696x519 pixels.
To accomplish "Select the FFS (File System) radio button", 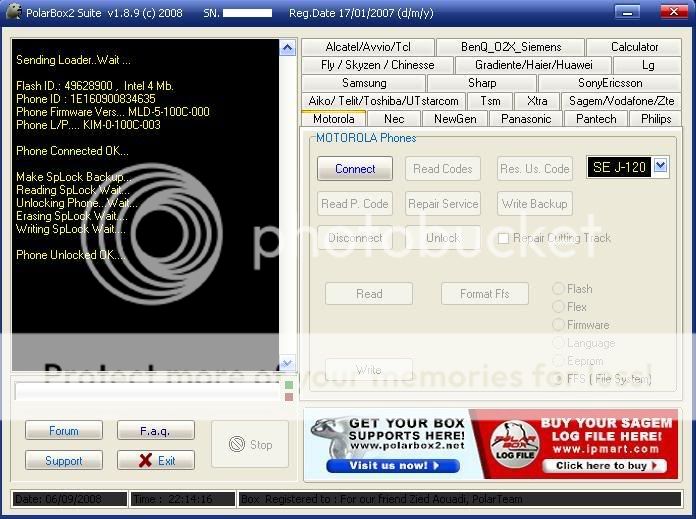I will click(558, 379).
